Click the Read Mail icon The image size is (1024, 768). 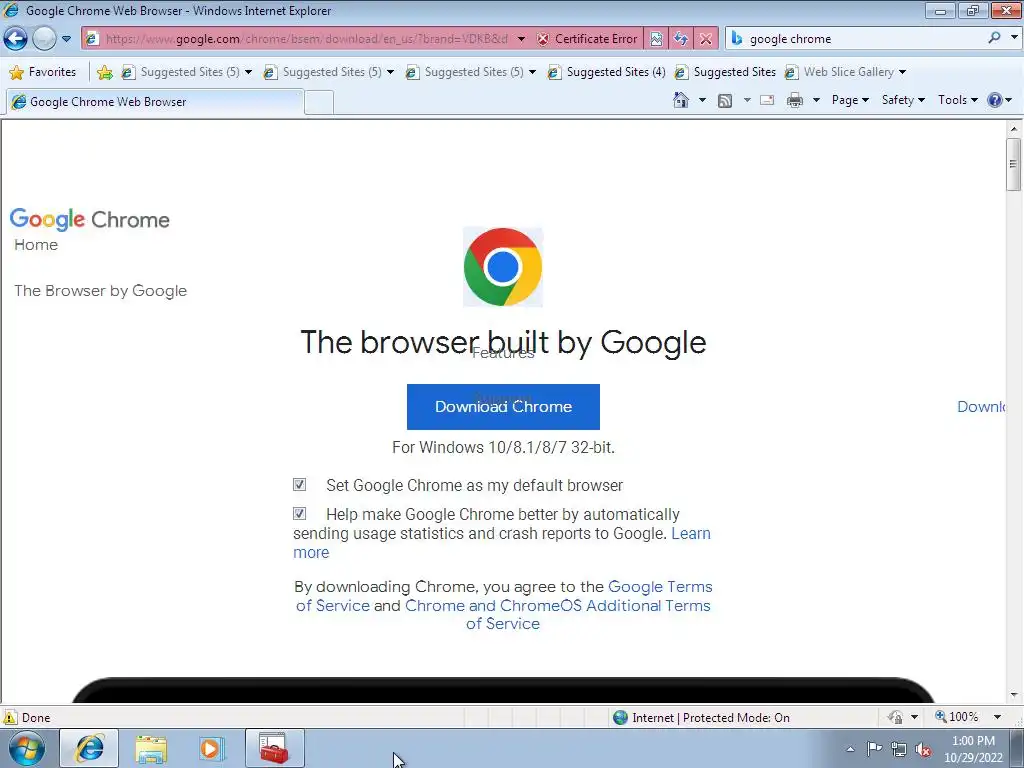[x=767, y=100]
